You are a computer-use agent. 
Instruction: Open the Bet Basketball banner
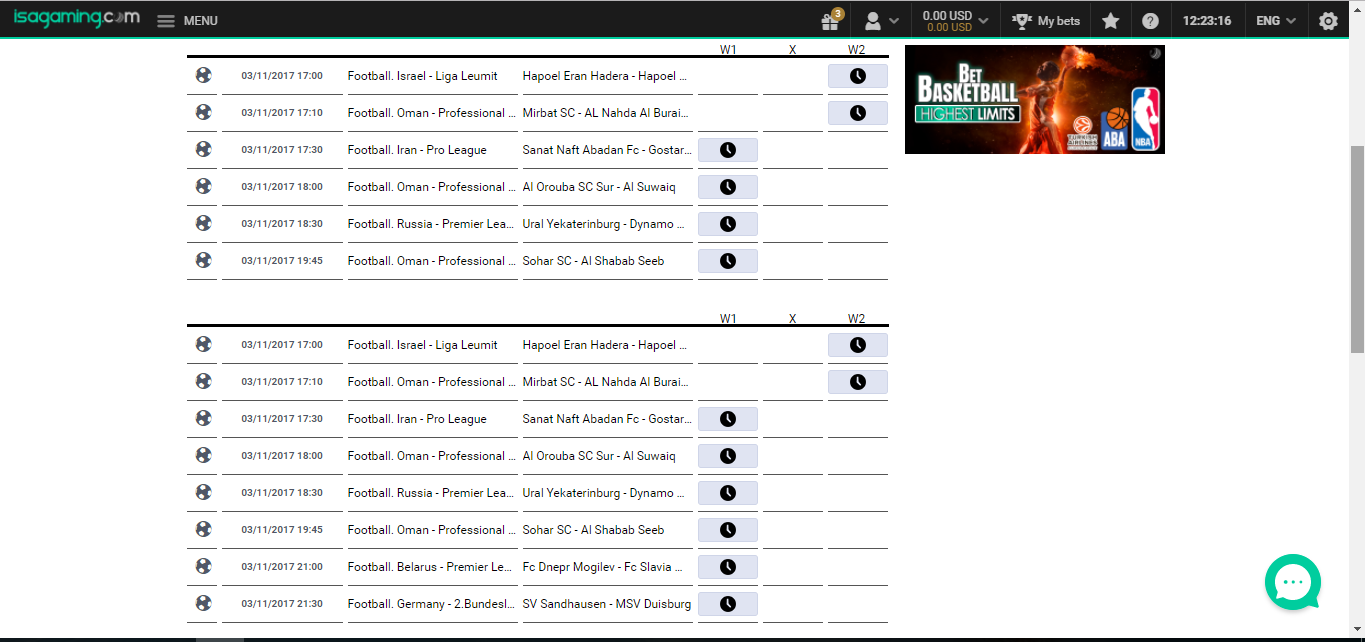point(1034,99)
